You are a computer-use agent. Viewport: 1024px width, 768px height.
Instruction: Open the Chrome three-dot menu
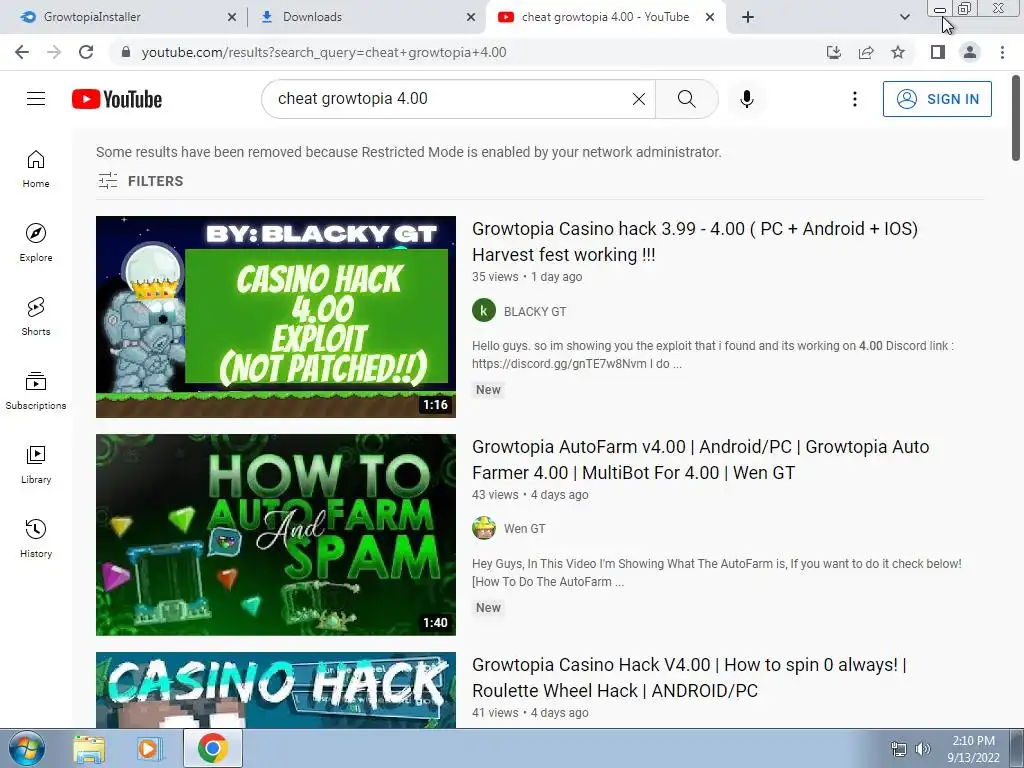click(1002, 52)
